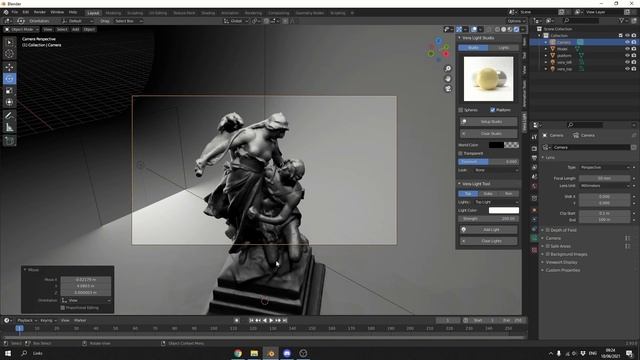Open File Explorer from the taskbar
The width and height of the screenshot is (640, 360).
point(254,353)
